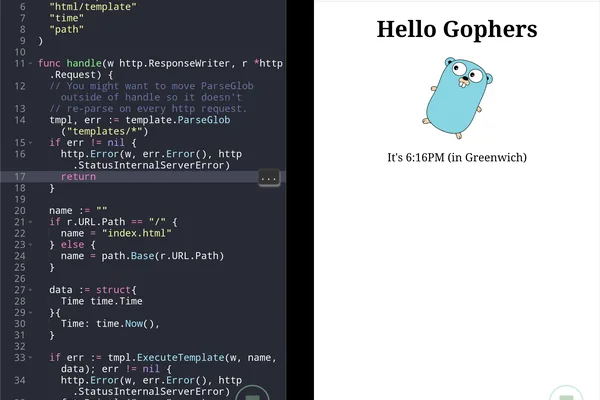Viewport: 600px width, 400px height.
Task: Click the "path" import string on line 8
Action: pos(67,29)
